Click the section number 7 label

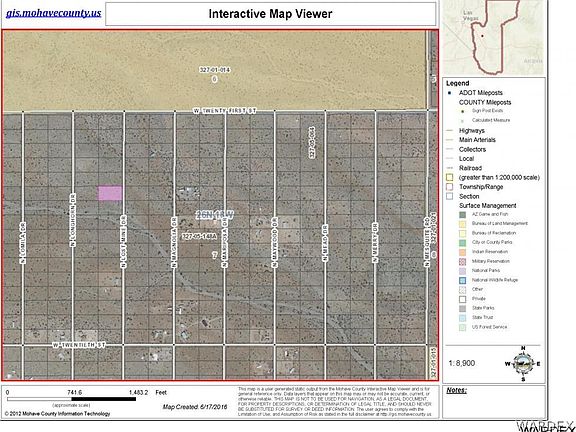coord(215,255)
